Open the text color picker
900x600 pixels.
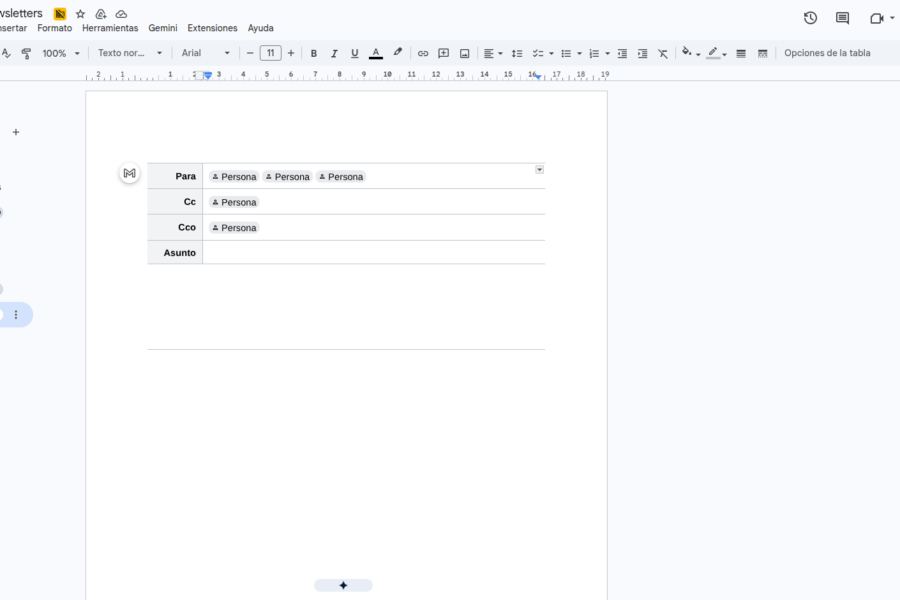pyautogui.click(x=376, y=53)
